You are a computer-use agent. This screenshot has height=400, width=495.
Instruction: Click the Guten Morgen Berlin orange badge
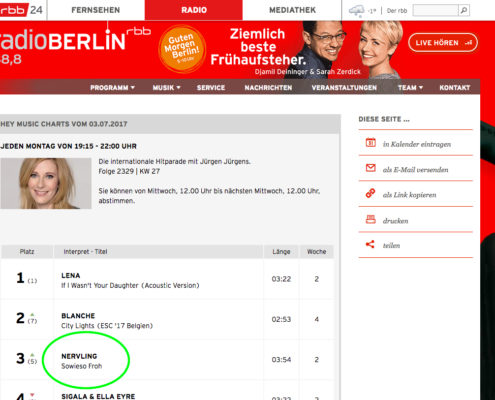click(x=182, y=49)
